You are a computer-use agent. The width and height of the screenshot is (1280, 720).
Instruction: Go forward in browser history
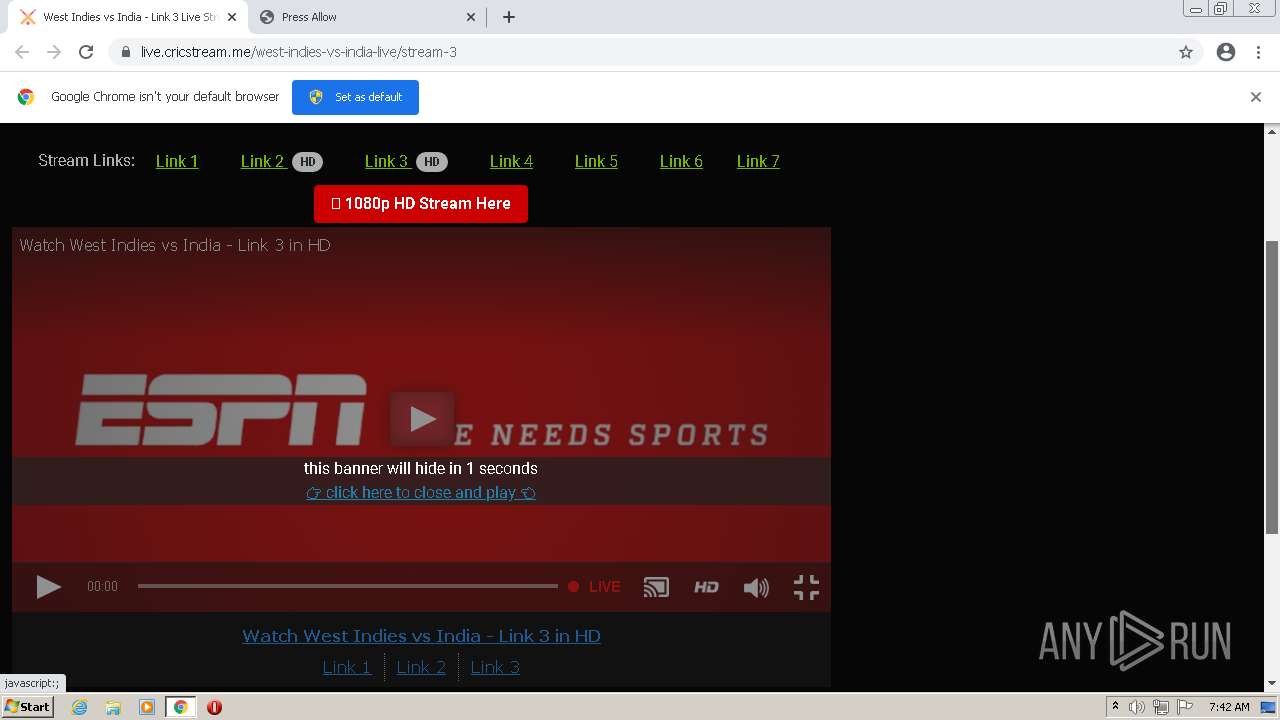tap(54, 52)
